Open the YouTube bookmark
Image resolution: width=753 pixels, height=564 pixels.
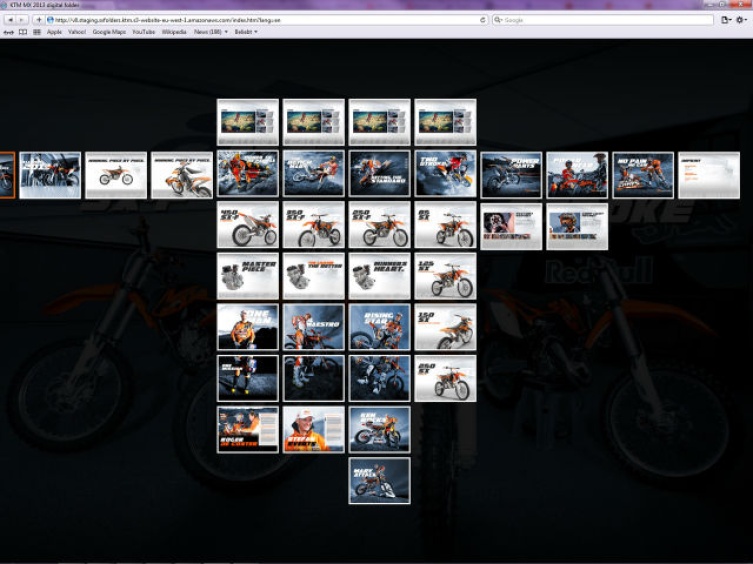point(144,32)
